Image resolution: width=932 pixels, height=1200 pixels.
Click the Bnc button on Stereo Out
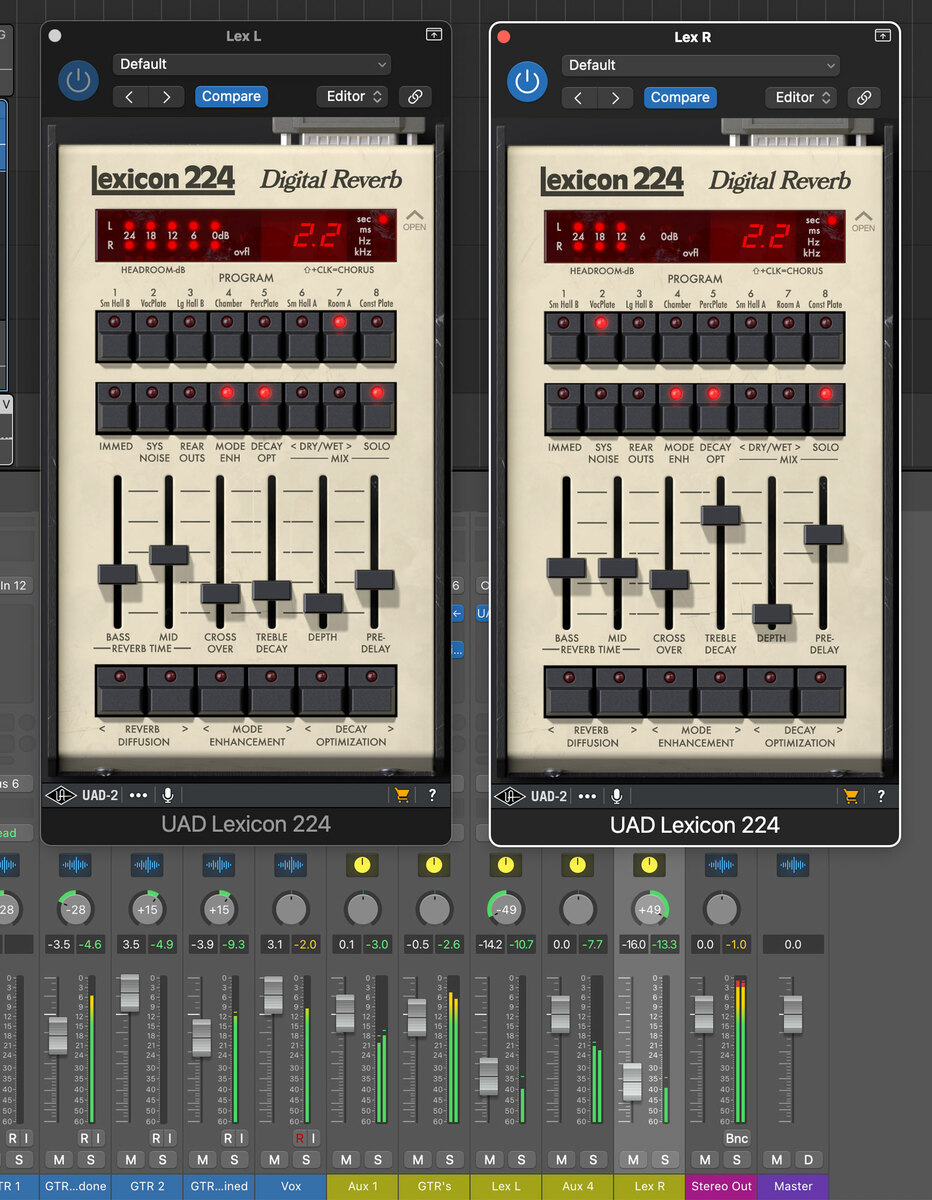(737, 1138)
